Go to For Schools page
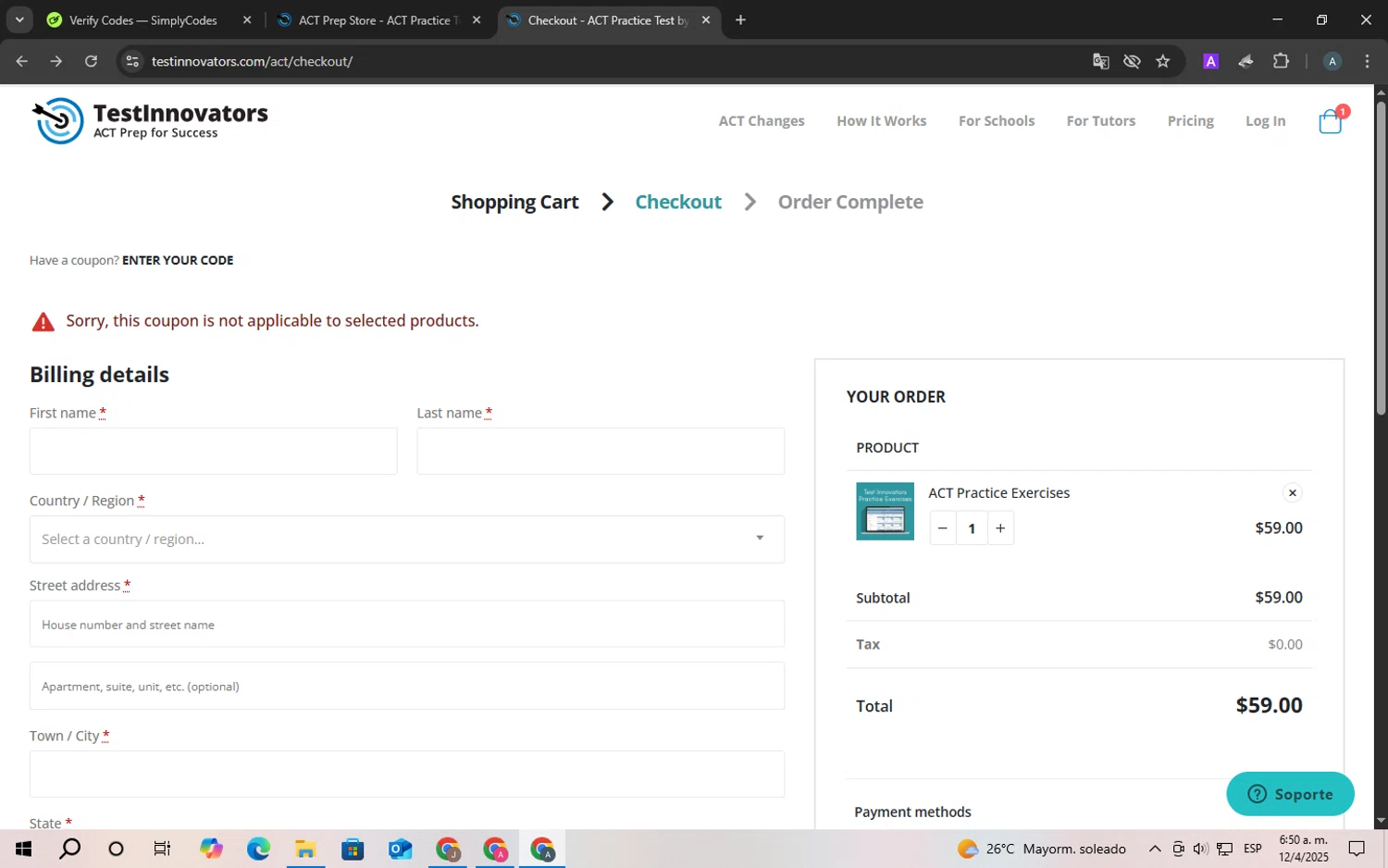 [997, 121]
